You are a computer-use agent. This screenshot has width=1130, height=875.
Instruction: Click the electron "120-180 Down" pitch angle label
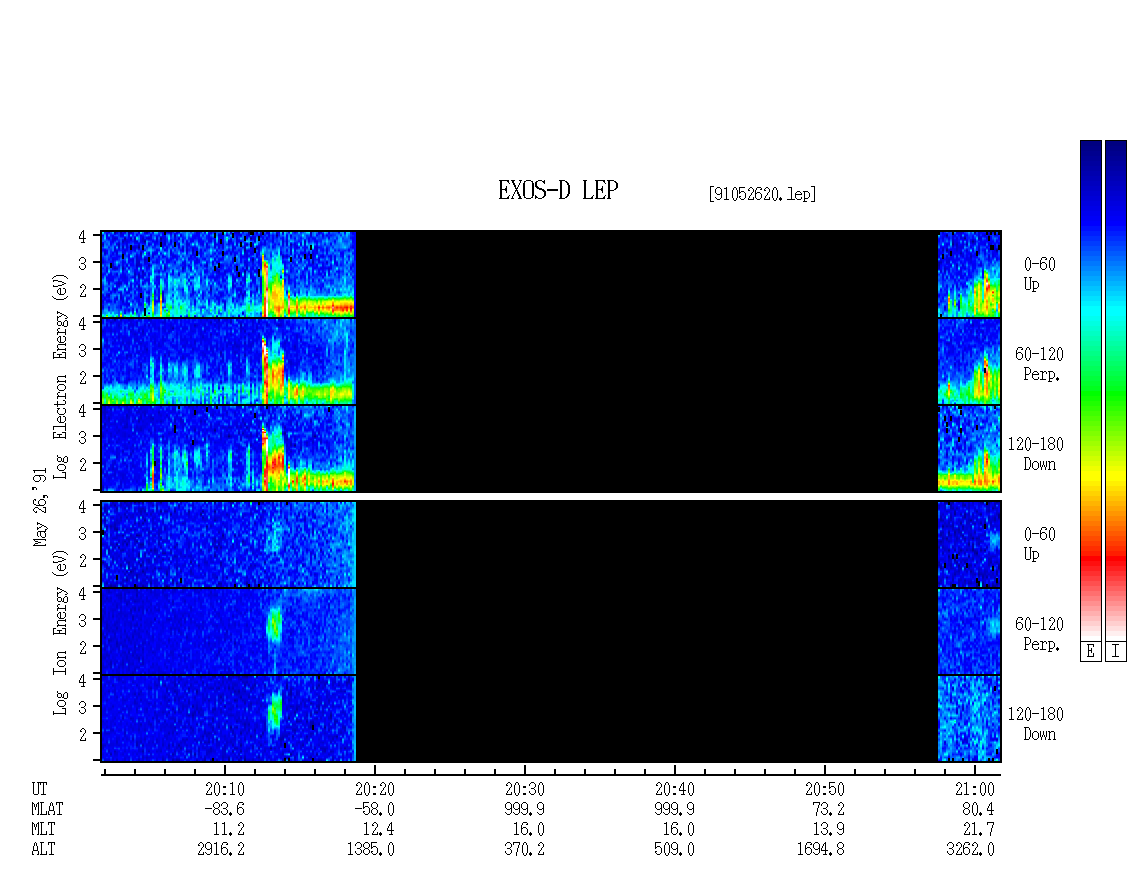point(1036,454)
